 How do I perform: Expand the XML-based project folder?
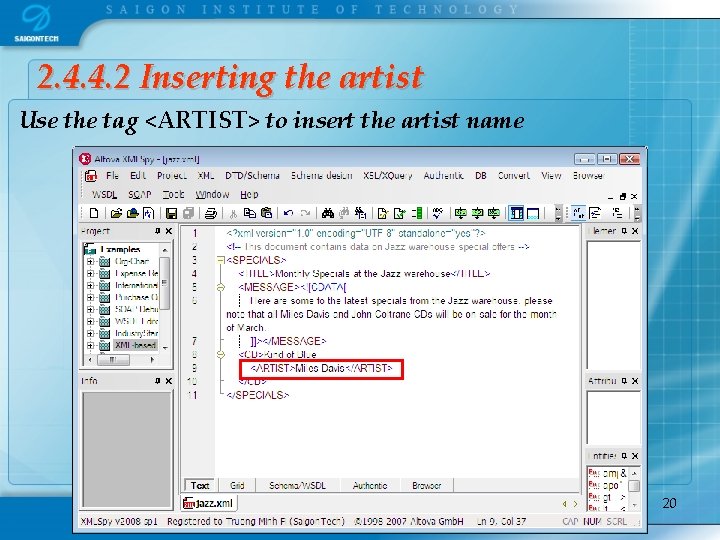click(90, 345)
